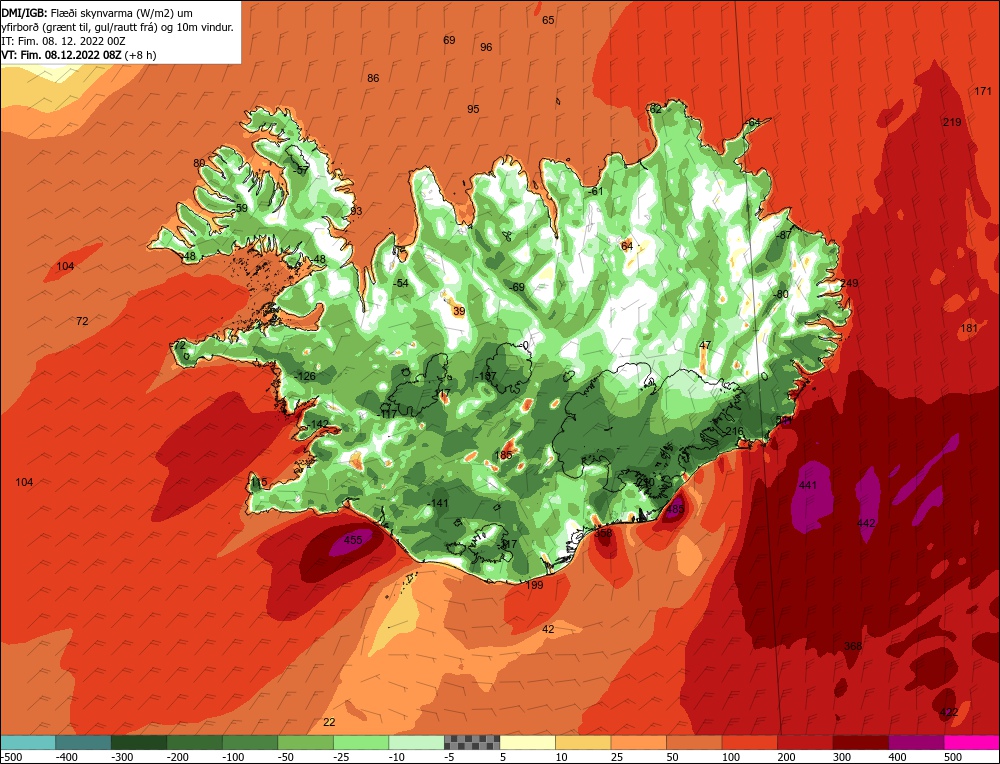
Task: Click the 368 flux value in dark red area
Action: (853, 646)
